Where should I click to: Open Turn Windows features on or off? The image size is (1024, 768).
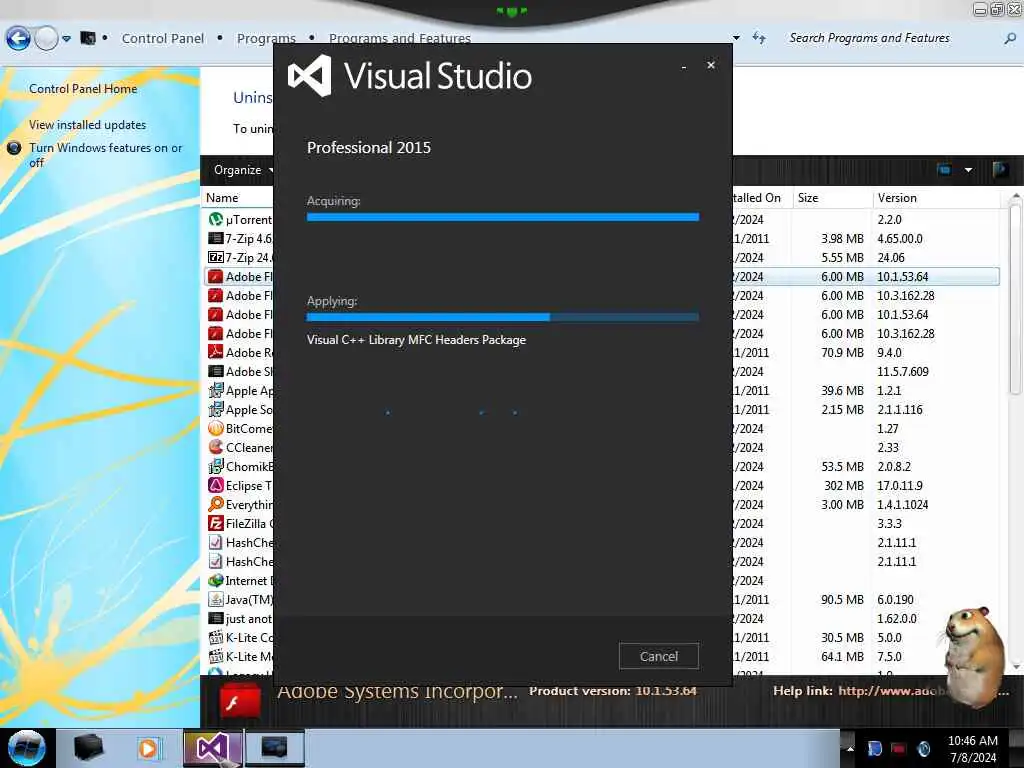point(105,155)
